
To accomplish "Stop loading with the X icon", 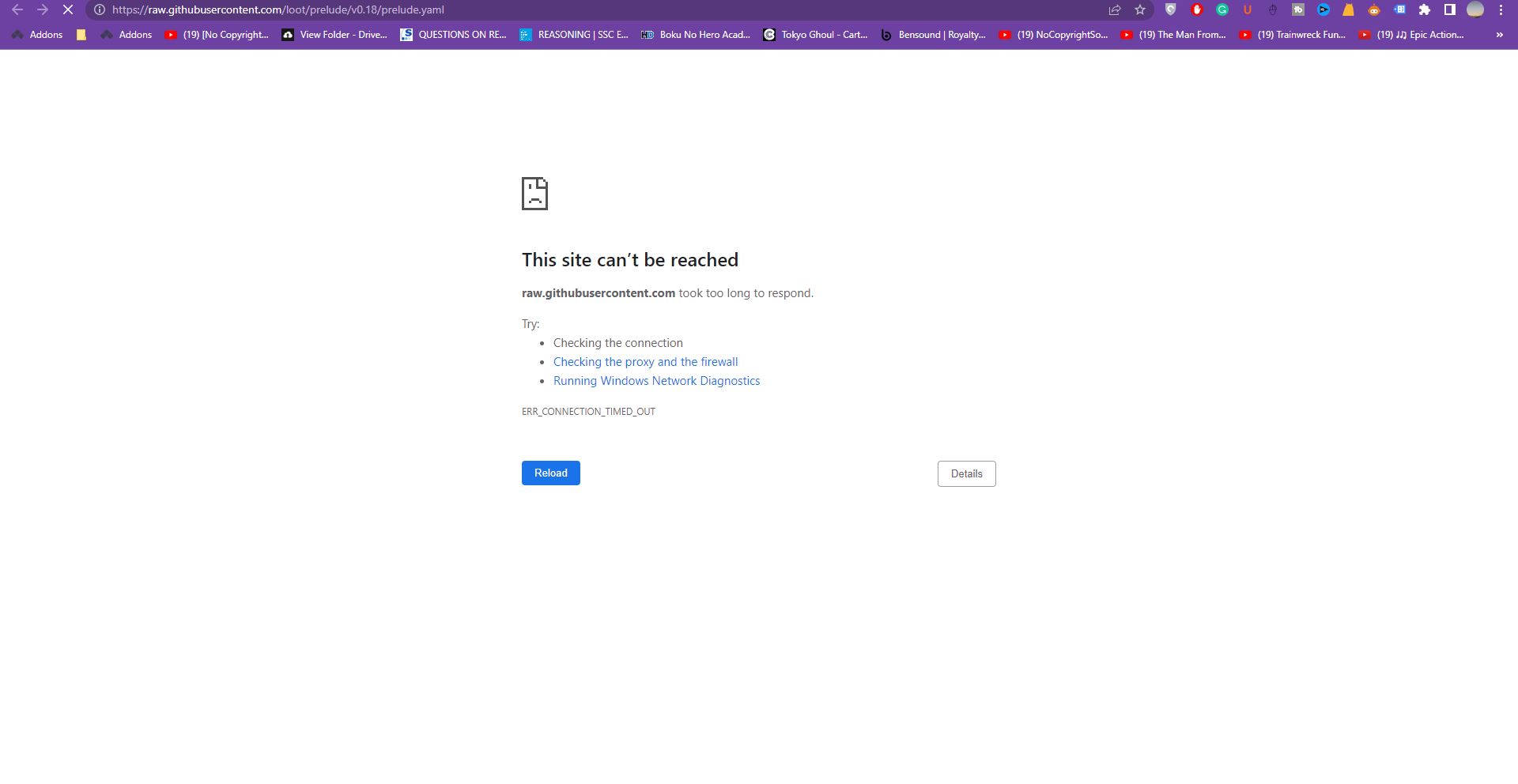I will [67, 9].
